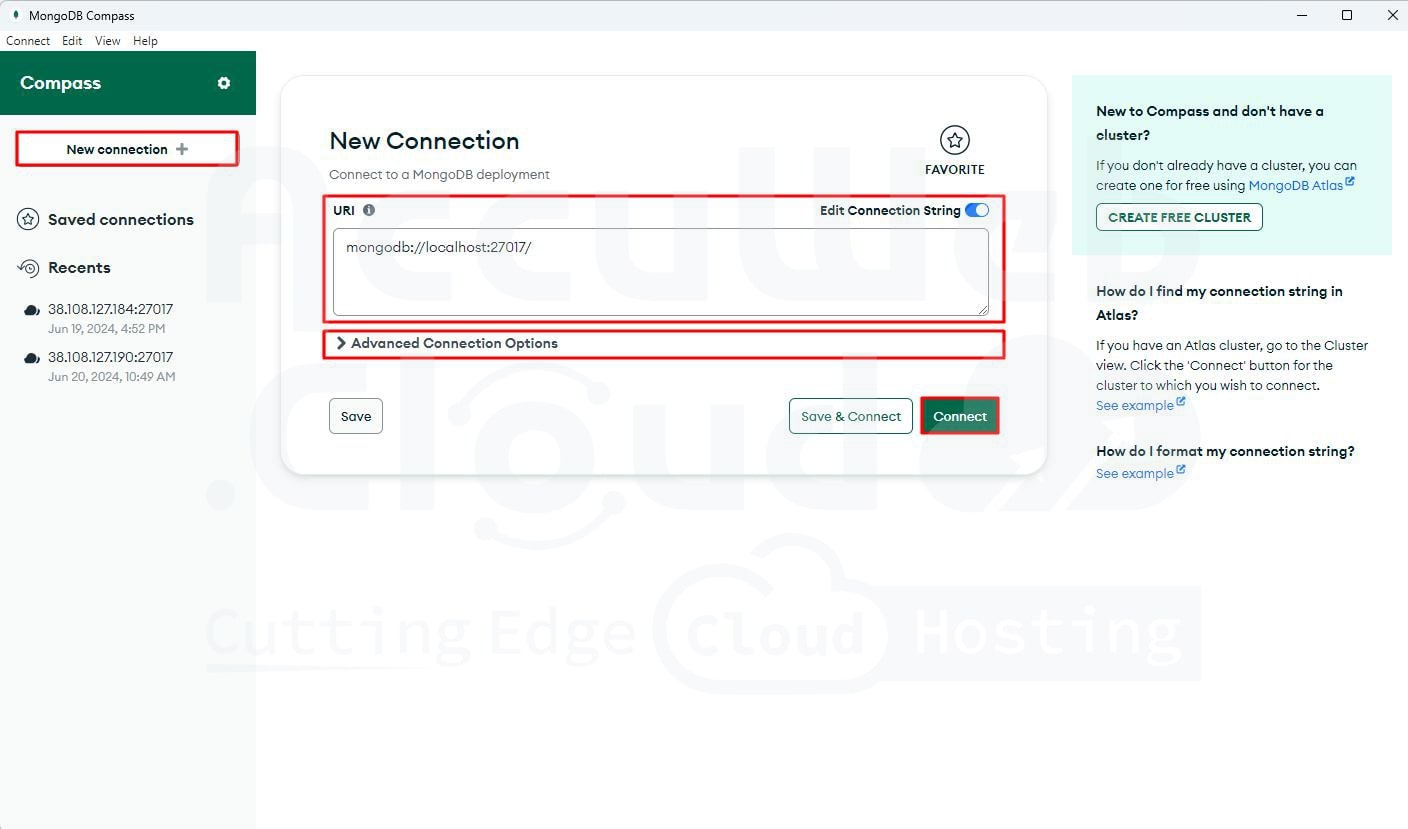Click the Save button

(x=356, y=416)
